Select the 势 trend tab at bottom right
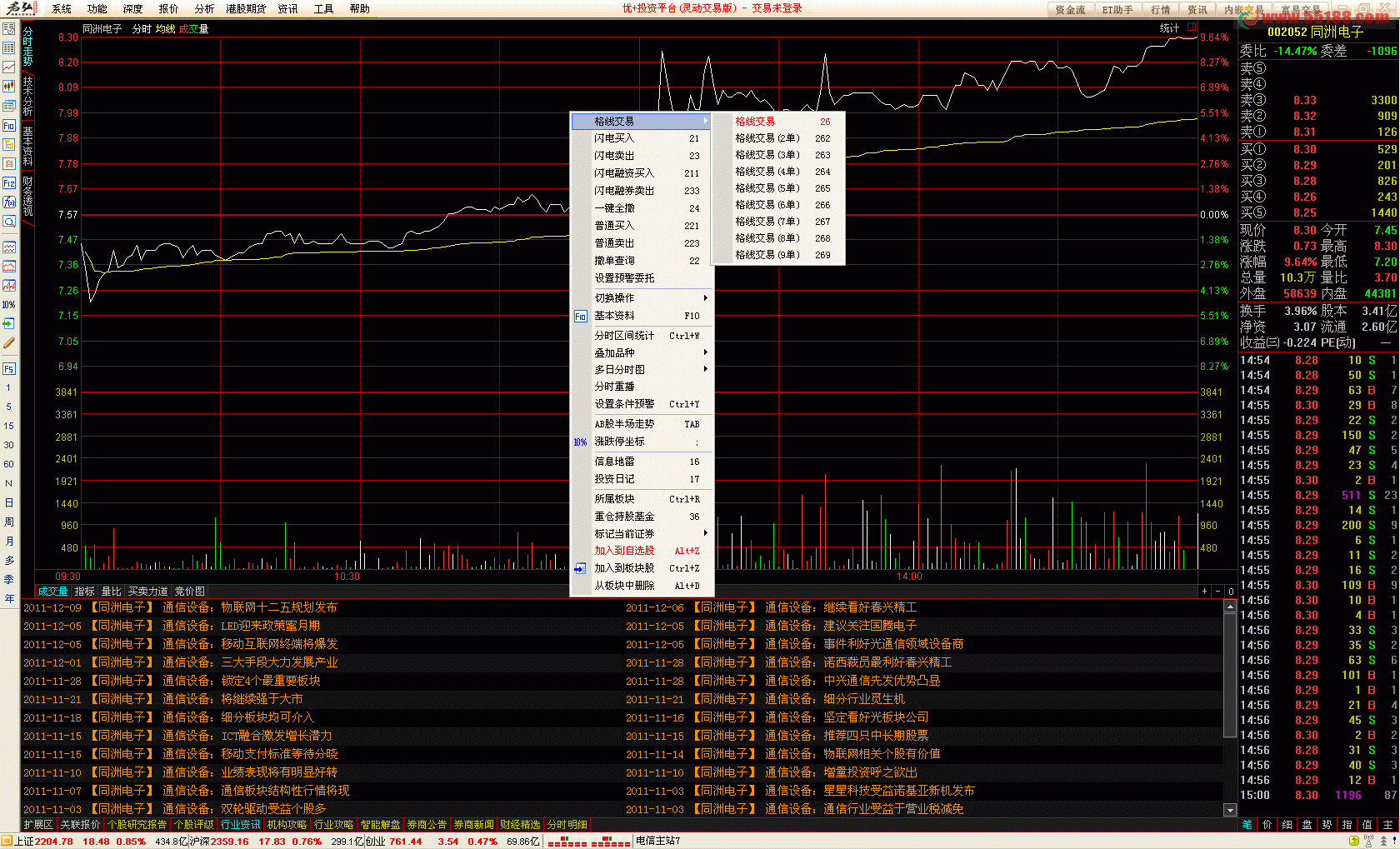 (1327, 825)
